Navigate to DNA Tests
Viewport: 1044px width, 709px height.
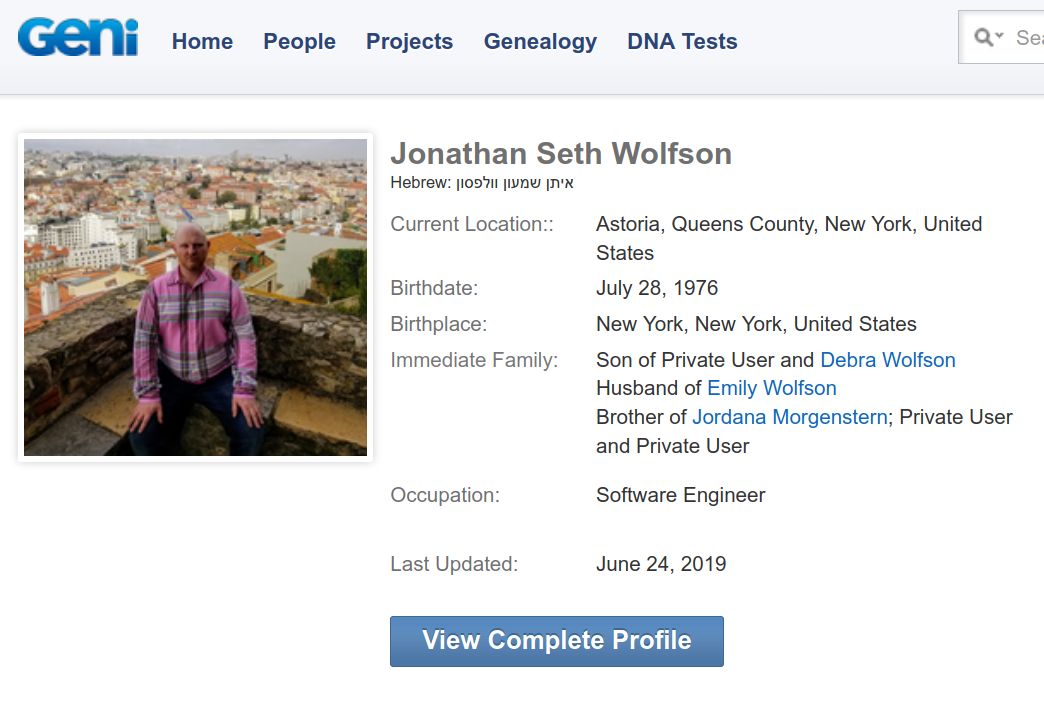[x=682, y=41]
